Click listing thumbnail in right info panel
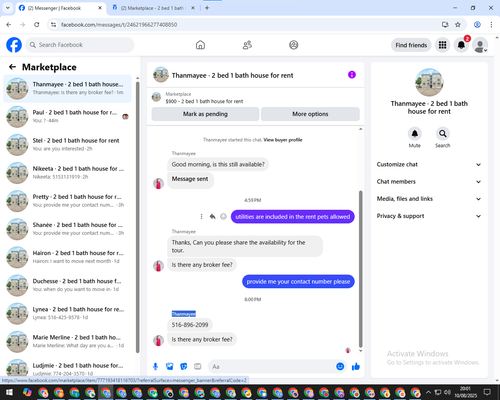This screenshot has height=400, width=500. (429, 82)
